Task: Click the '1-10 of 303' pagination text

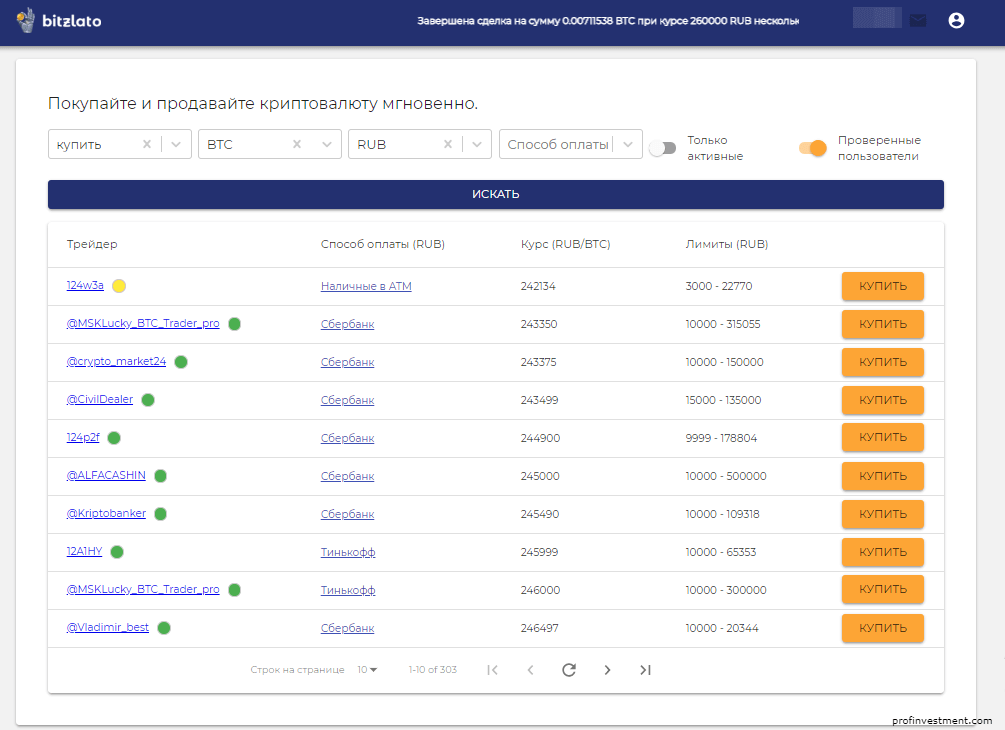Action: point(433,670)
